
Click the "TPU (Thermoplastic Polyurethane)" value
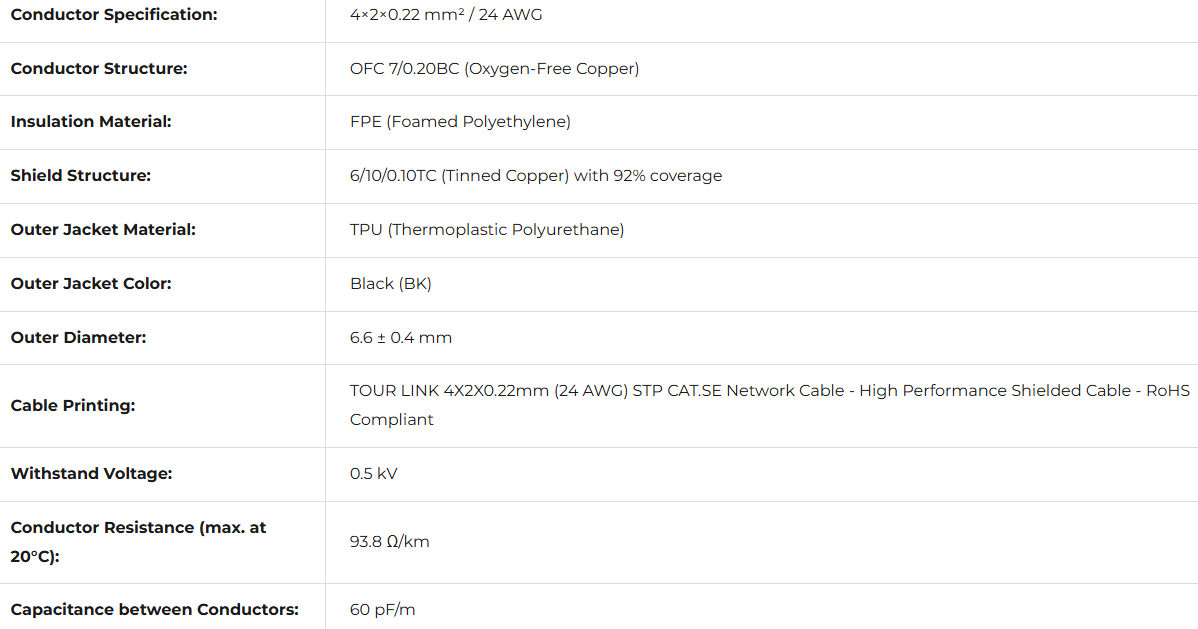[487, 230]
